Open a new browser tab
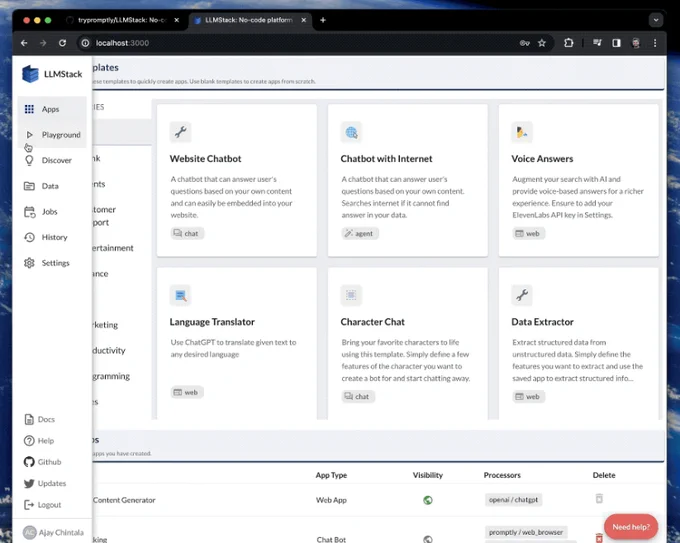Image resolution: width=680 pixels, height=543 pixels. (x=323, y=20)
